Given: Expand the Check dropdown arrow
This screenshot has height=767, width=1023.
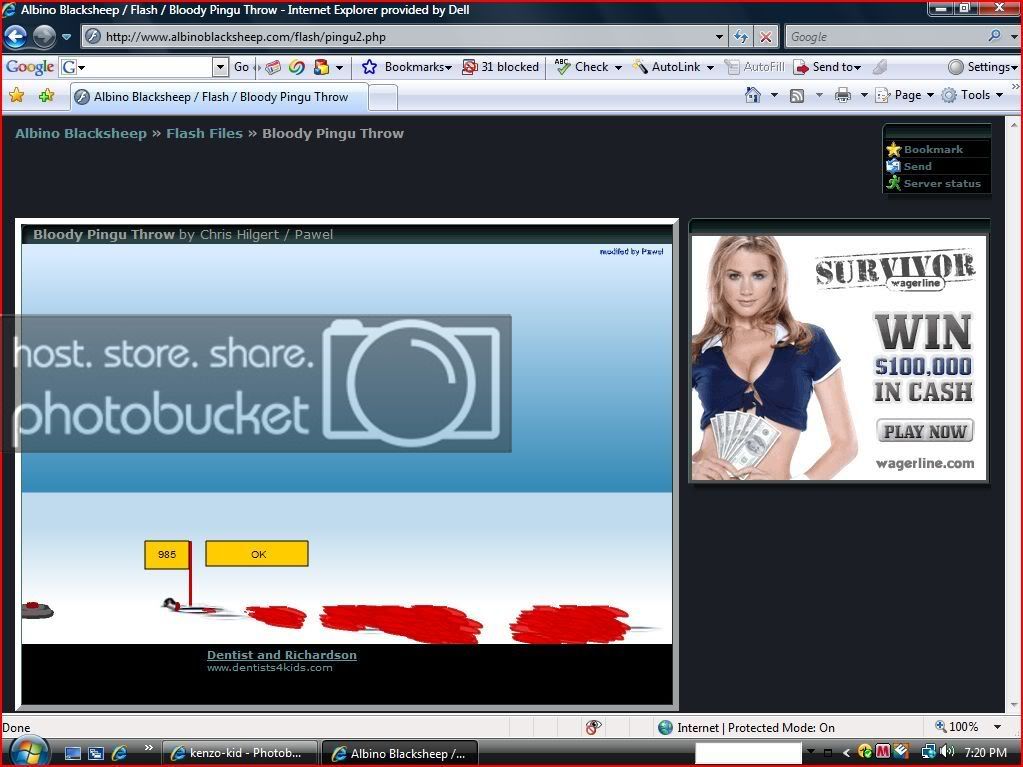Looking at the screenshot, I should (618, 67).
